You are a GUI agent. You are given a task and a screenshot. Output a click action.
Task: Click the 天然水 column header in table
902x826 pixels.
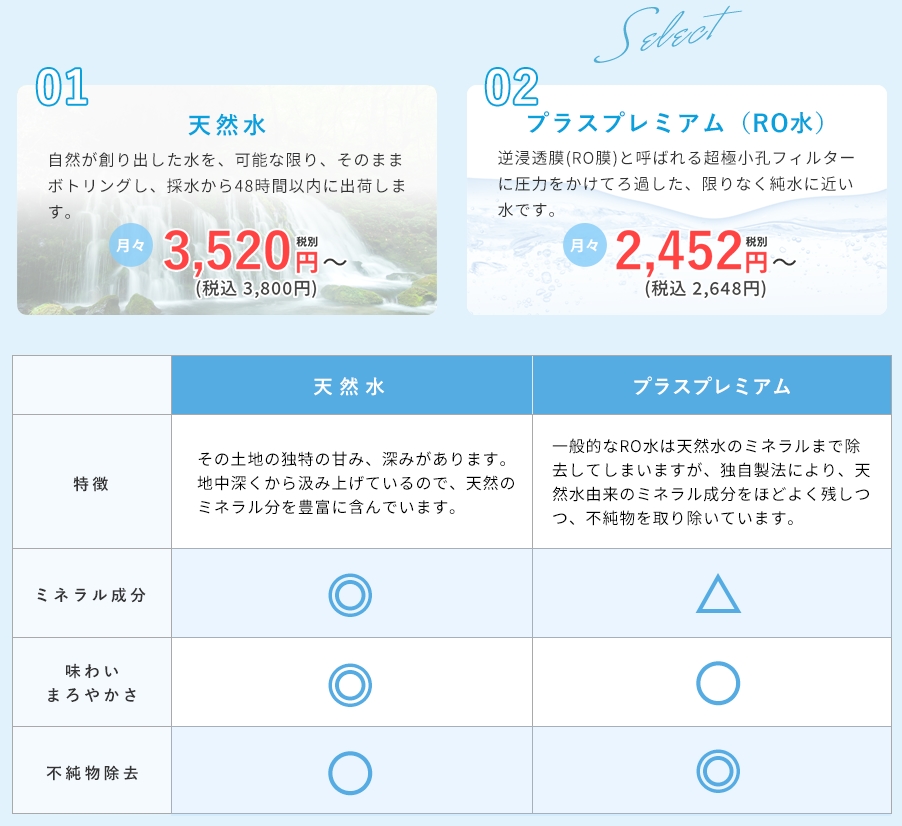[x=350, y=387]
